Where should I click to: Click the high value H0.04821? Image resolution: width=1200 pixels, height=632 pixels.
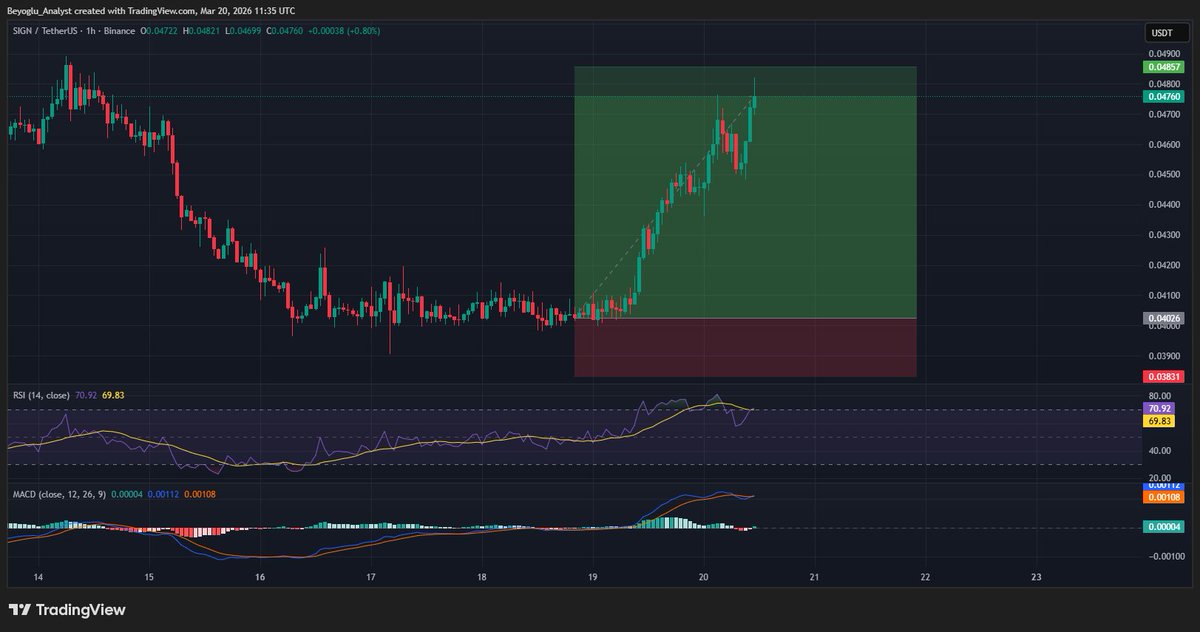coord(201,31)
